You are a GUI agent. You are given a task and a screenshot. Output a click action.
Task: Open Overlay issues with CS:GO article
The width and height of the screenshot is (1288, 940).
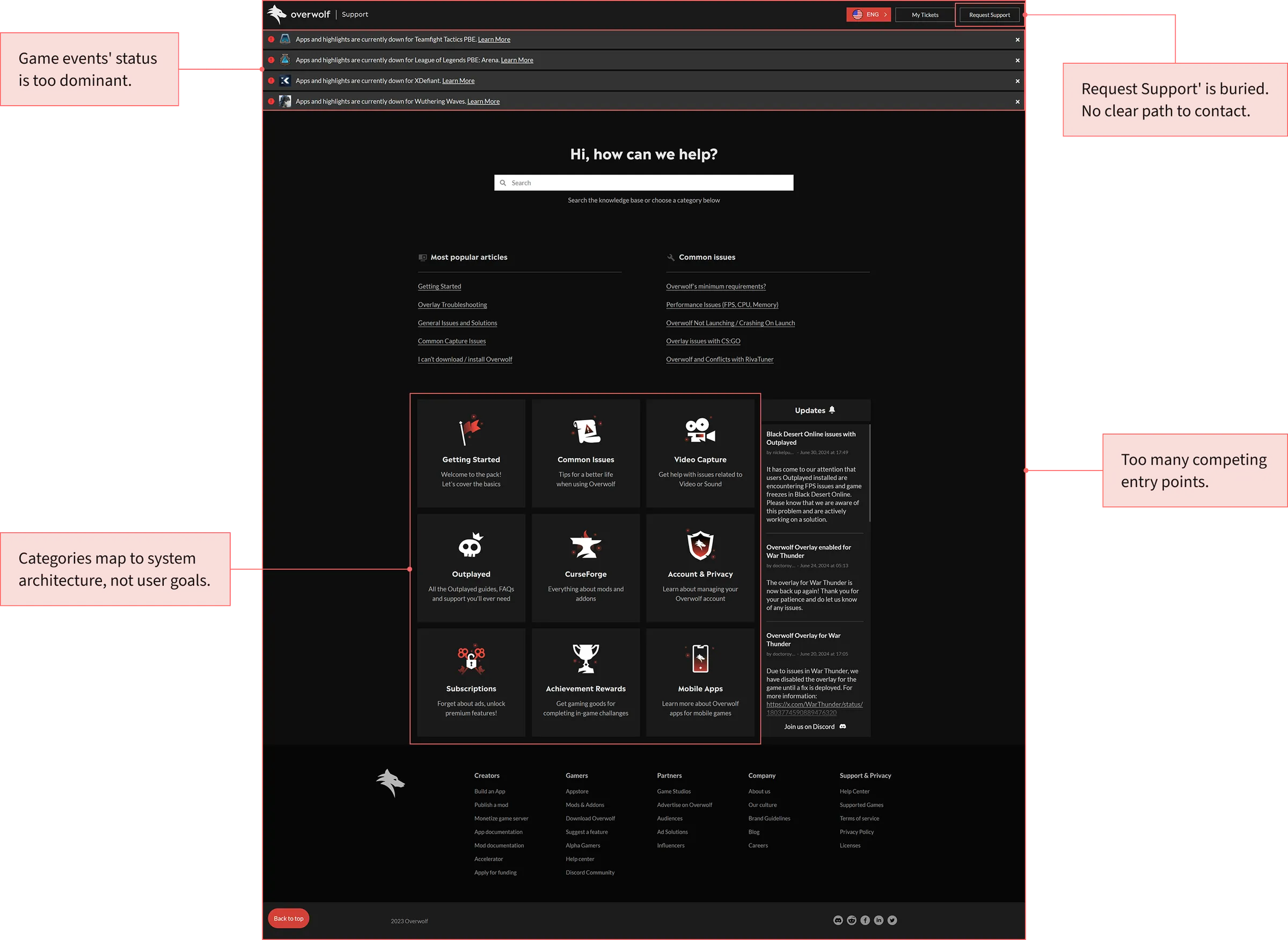click(x=703, y=341)
